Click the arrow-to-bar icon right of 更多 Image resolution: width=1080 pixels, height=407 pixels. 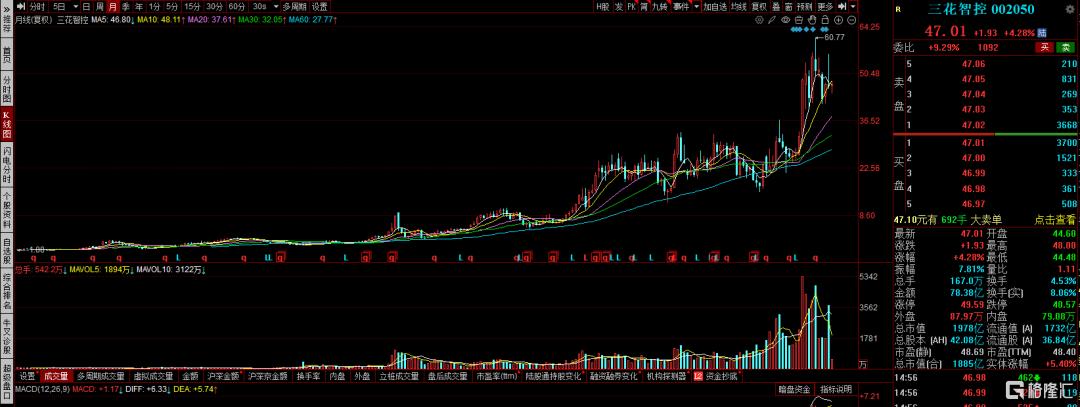click(x=842, y=6)
